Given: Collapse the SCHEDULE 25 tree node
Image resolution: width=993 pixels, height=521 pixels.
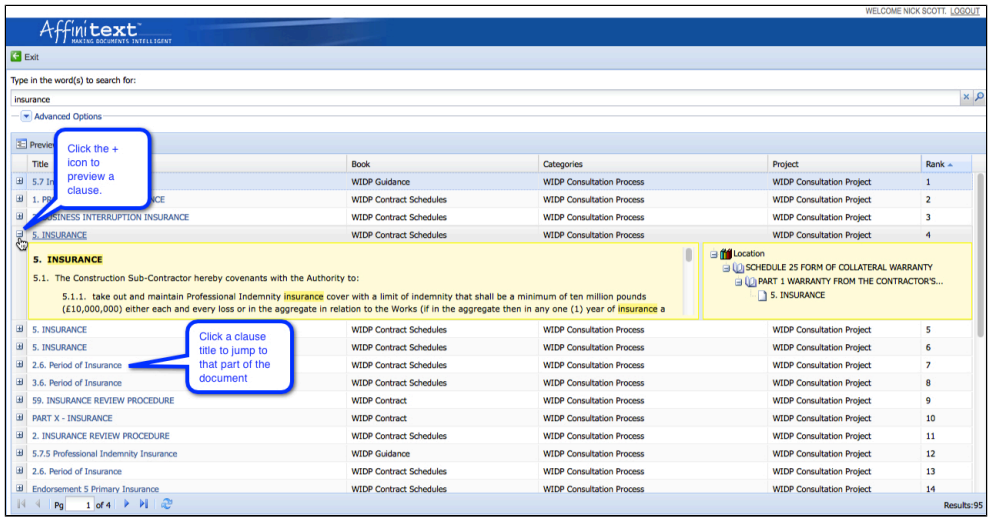Looking at the screenshot, I should (727, 268).
